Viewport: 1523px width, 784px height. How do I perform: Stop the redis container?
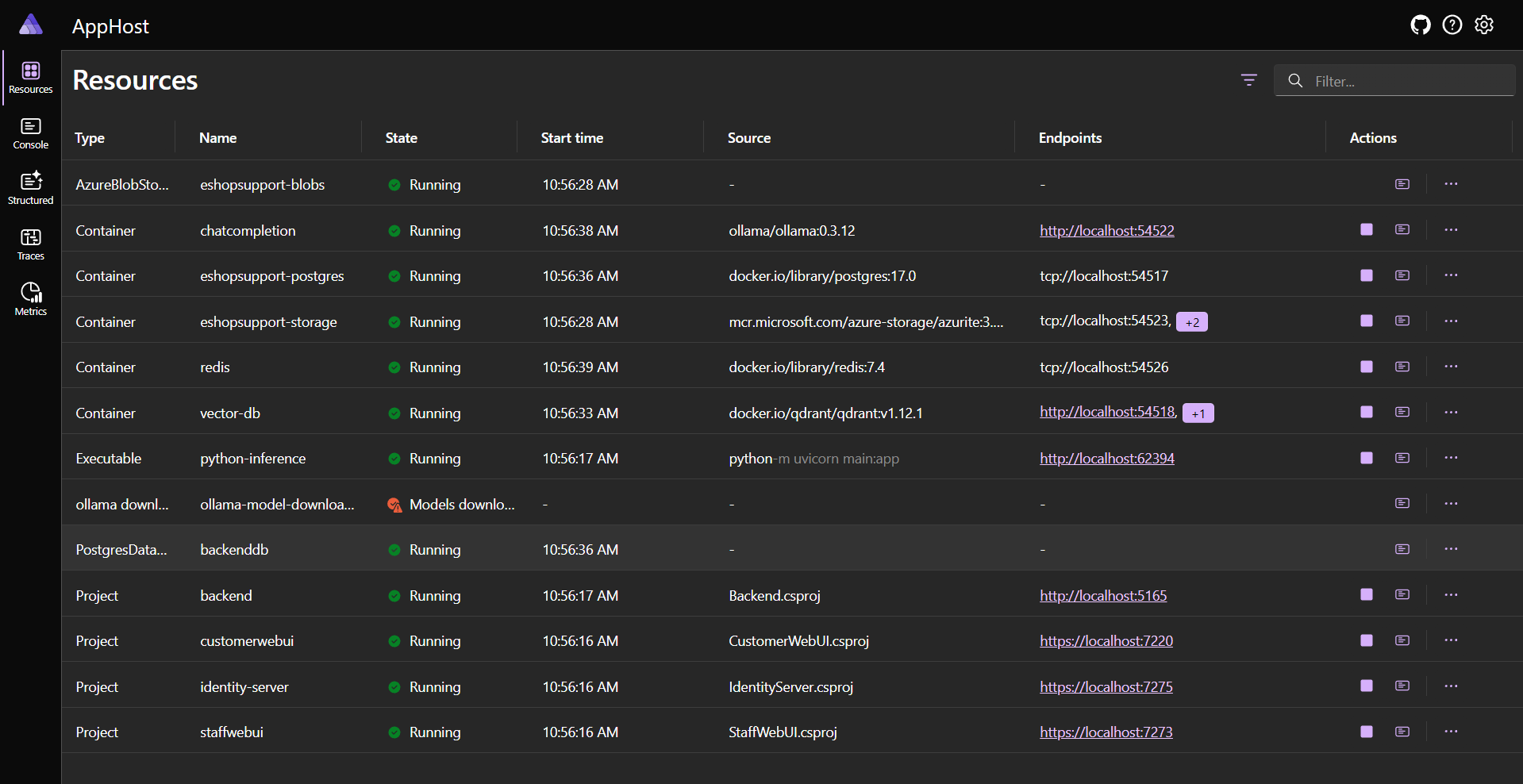point(1366,367)
